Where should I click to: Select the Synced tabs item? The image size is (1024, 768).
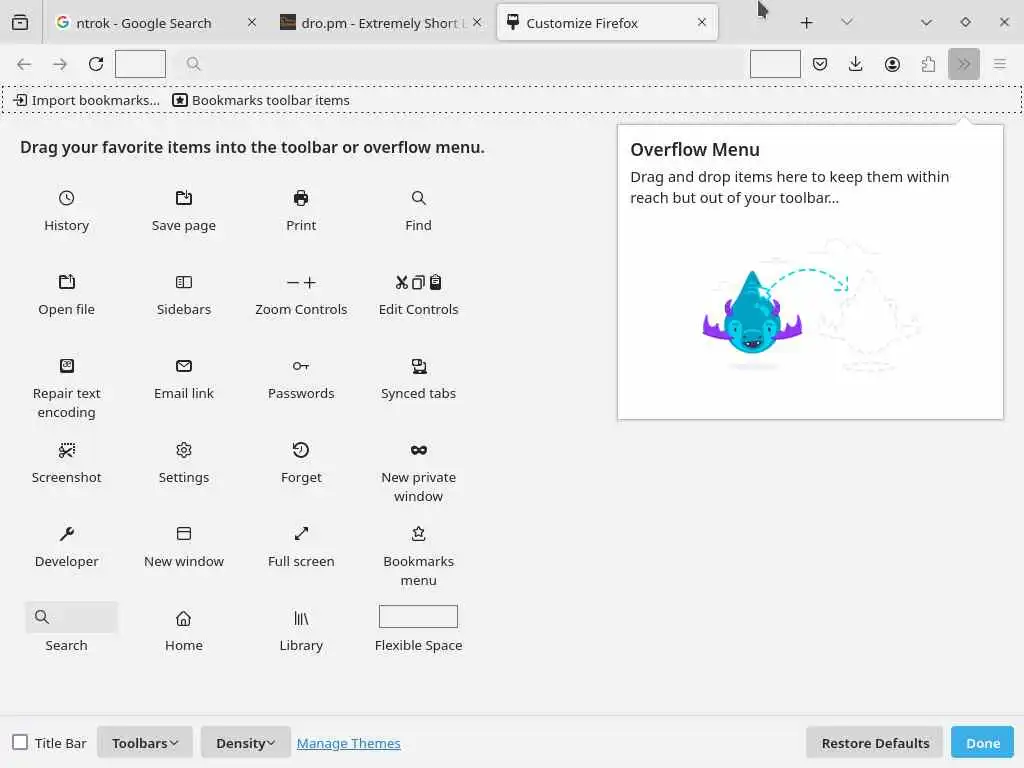coord(419,379)
